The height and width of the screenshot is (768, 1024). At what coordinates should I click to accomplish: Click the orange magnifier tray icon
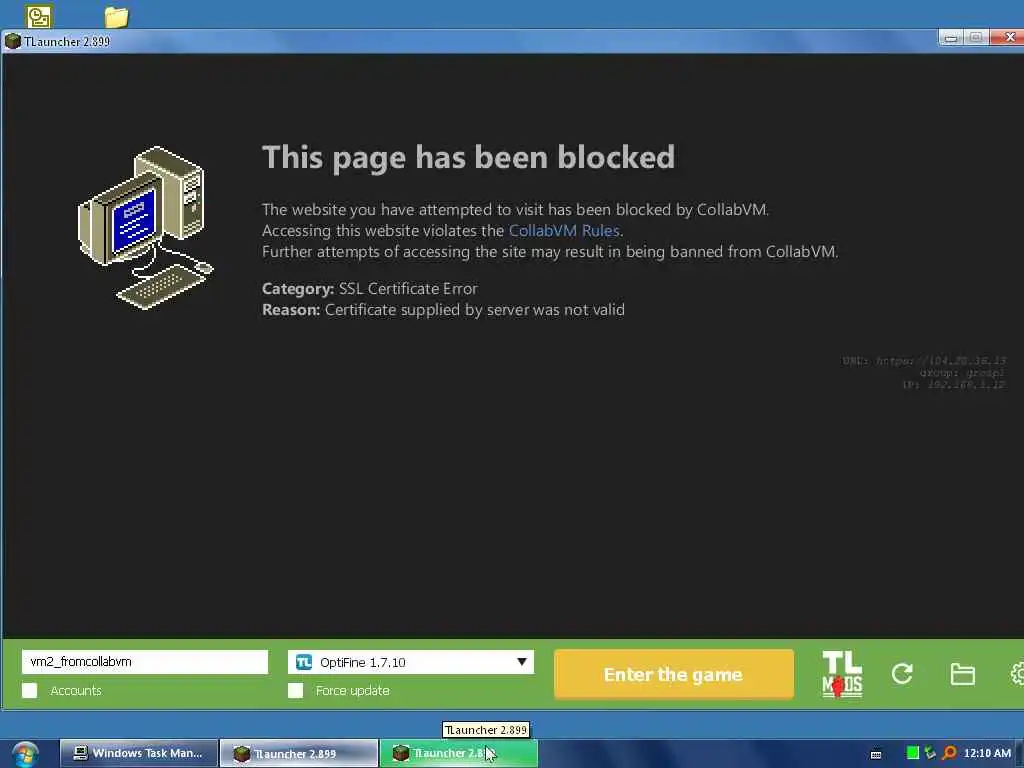pos(950,753)
